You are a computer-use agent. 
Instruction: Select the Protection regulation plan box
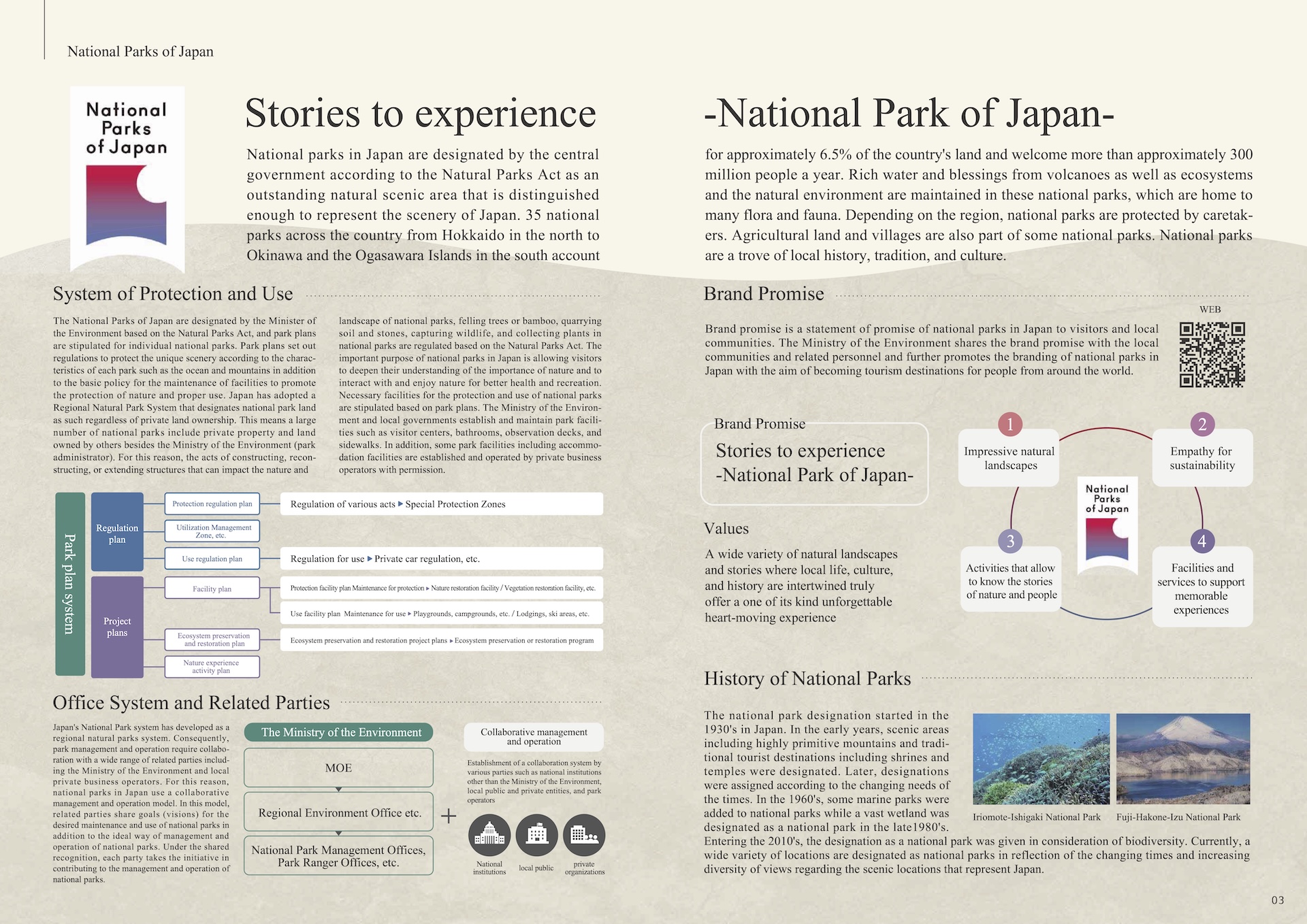coord(212,504)
